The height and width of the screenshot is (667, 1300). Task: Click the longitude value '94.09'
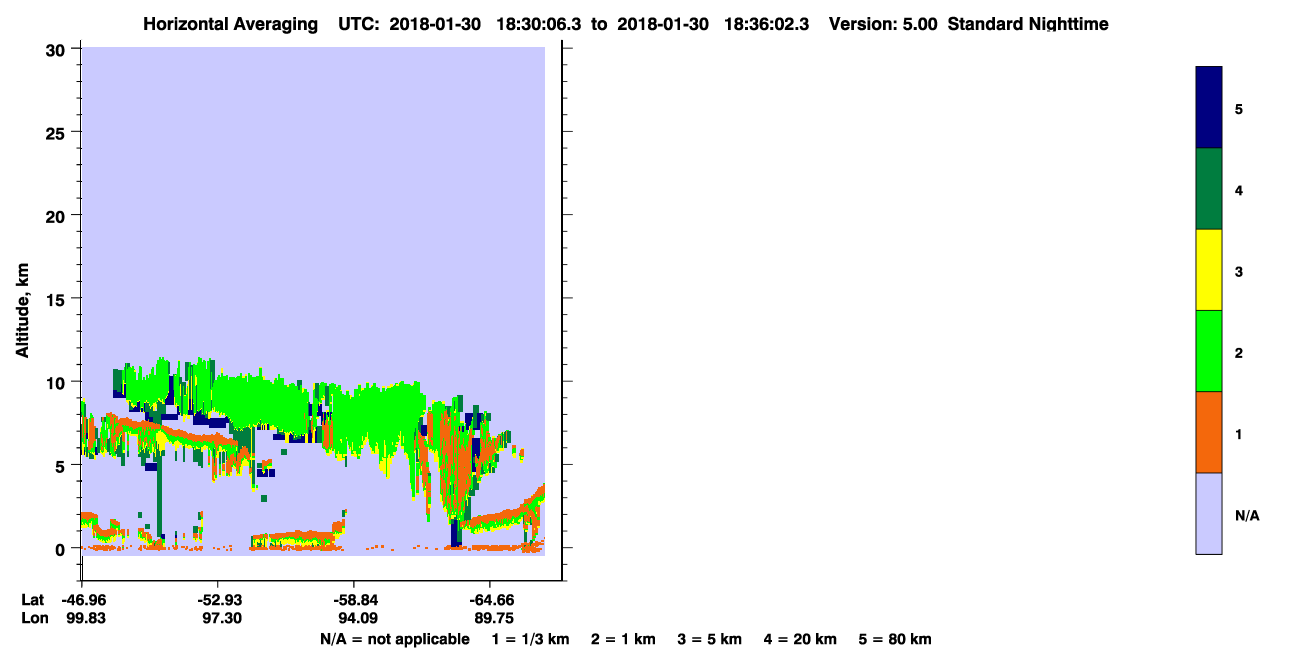pyautogui.click(x=357, y=618)
